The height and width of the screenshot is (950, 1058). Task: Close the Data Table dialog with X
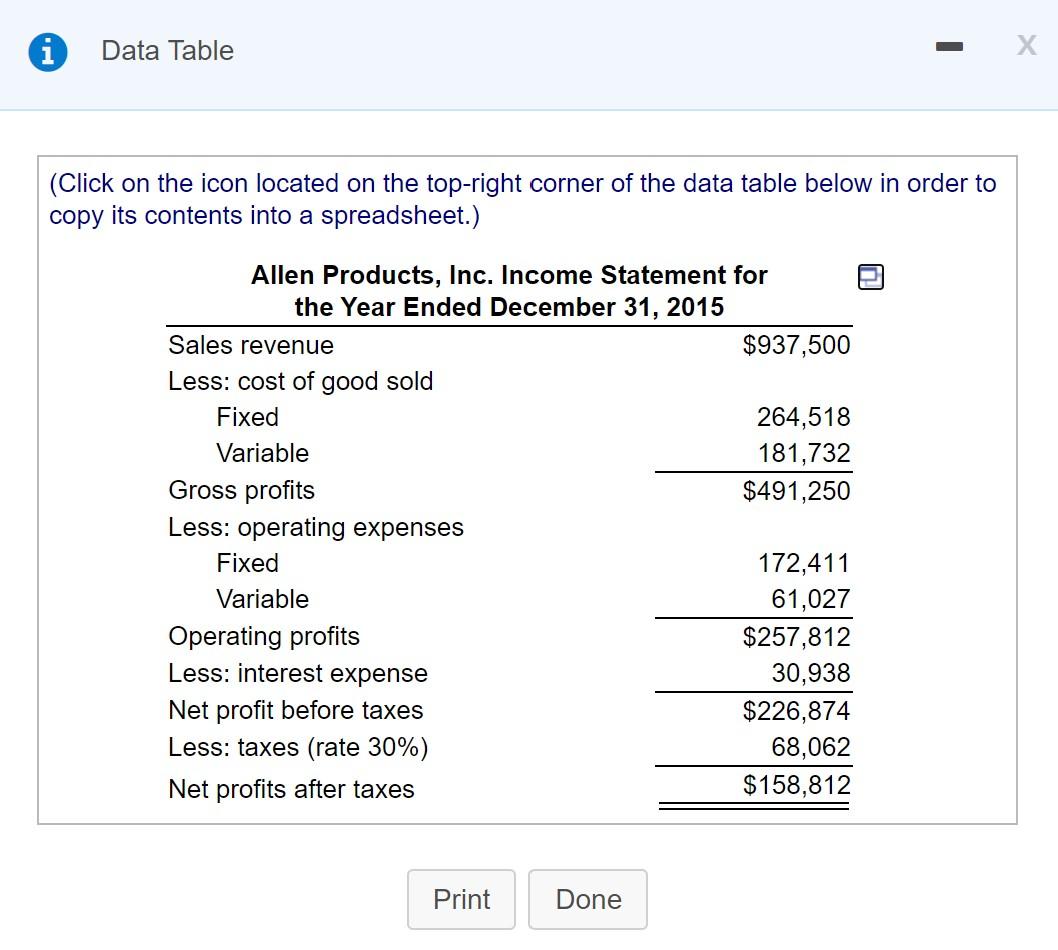(1026, 45)
